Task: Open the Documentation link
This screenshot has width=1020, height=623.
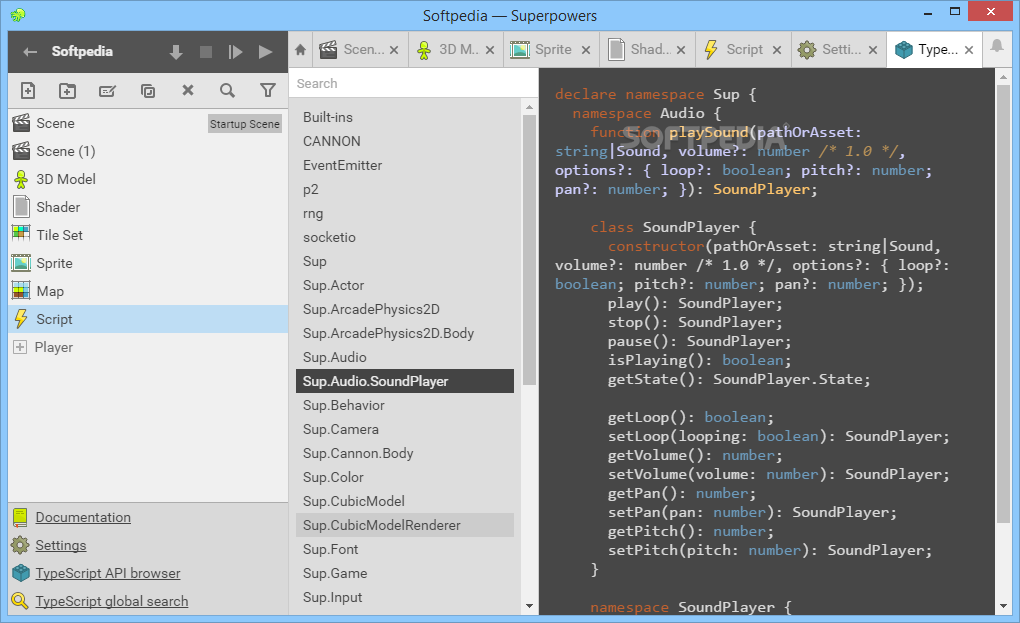Action: coord(83,518)
